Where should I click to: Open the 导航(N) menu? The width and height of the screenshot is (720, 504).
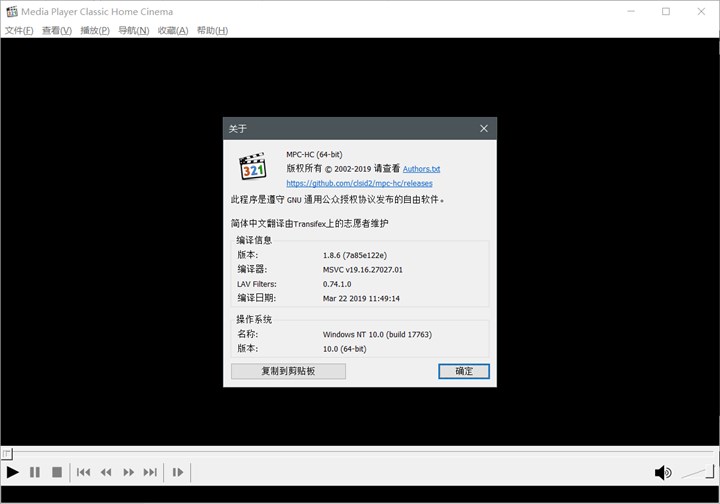(x=134, y=30)
